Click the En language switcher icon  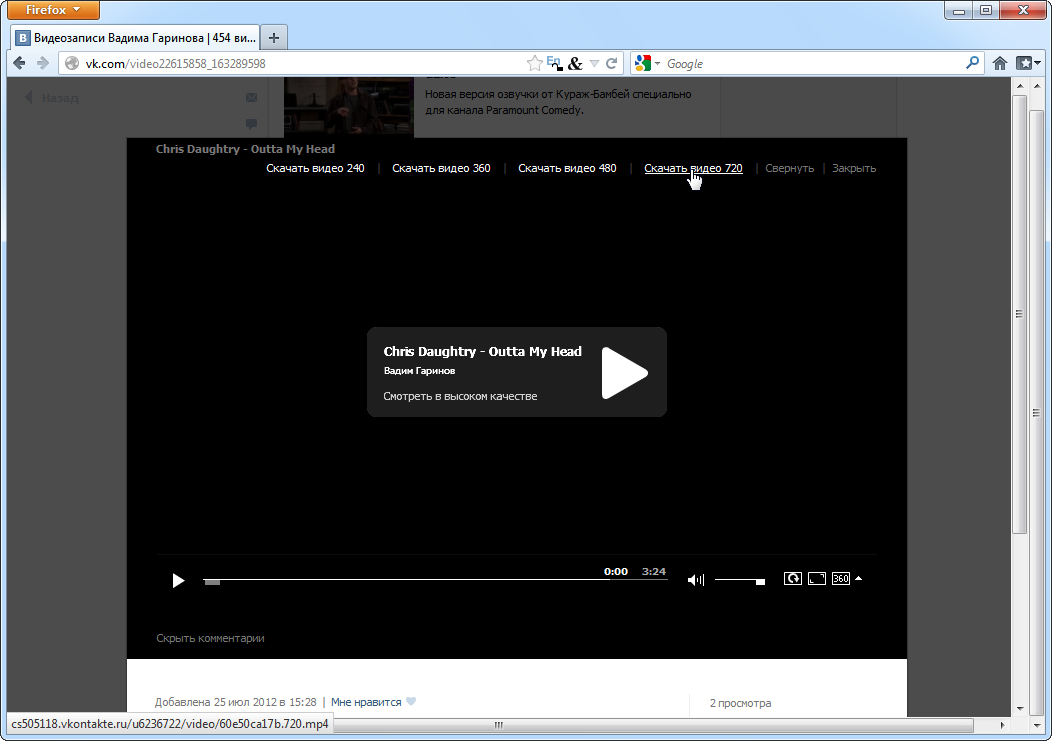(x=554, y=63)
